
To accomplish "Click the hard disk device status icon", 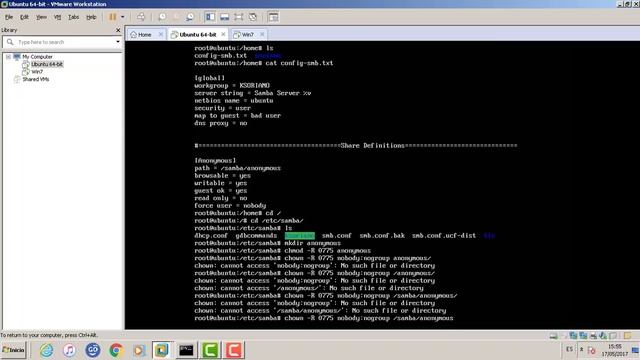I will tap(553, 336).
